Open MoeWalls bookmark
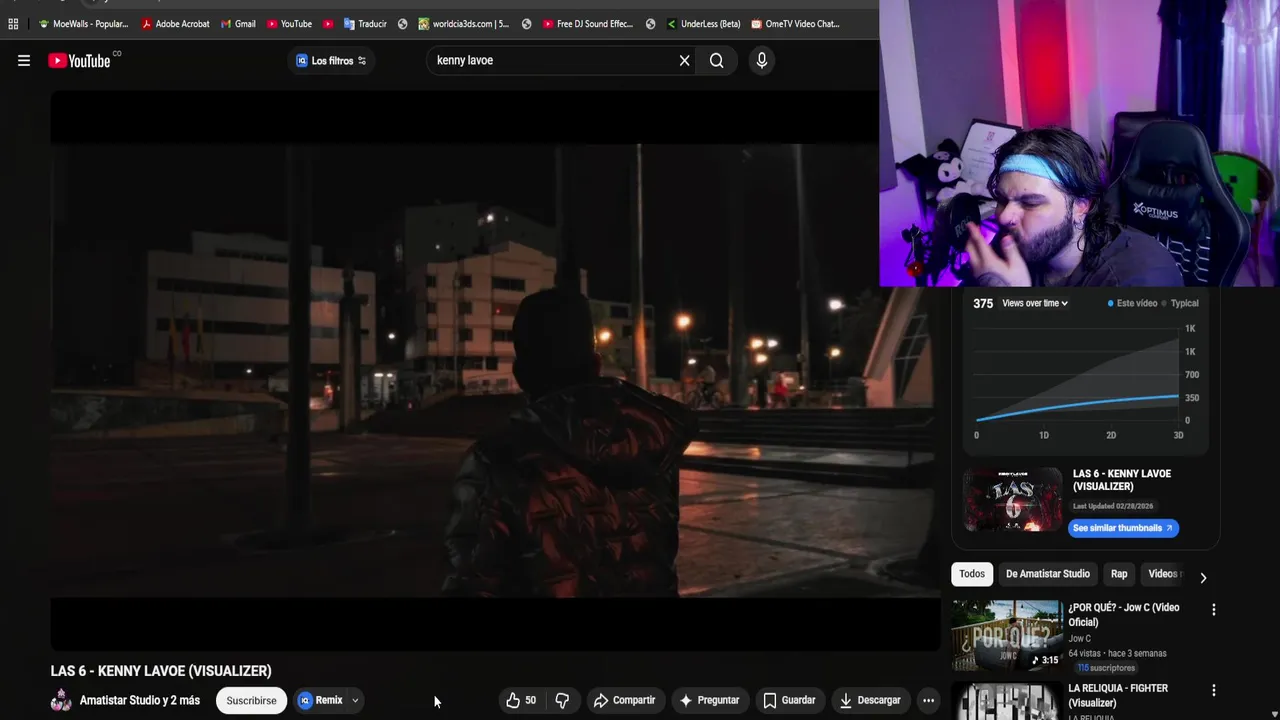Screen dimensions: 1280x720 pos(84,24)
